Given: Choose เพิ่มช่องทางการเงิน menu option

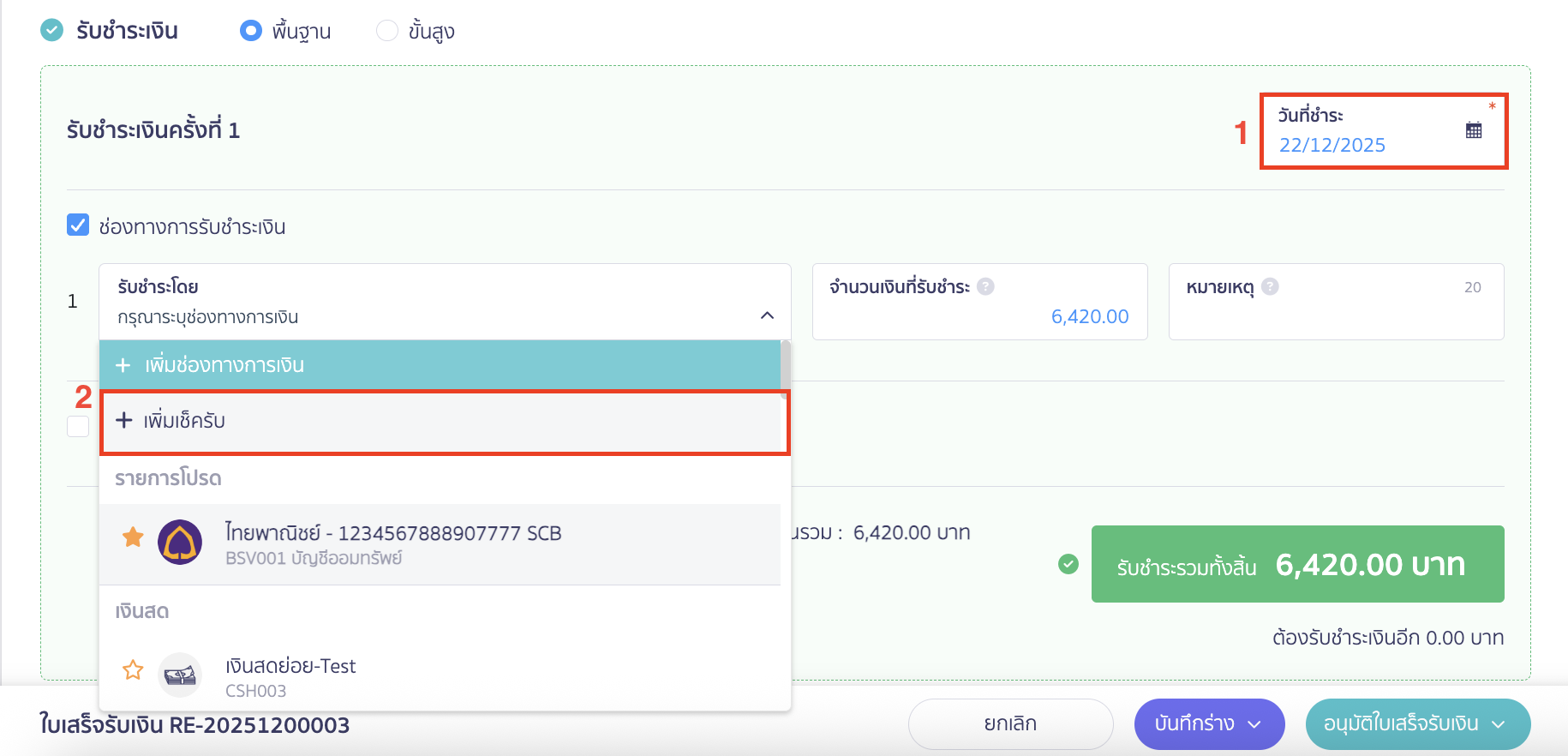Looking at the screenshot, I should [x=211, y=364].
